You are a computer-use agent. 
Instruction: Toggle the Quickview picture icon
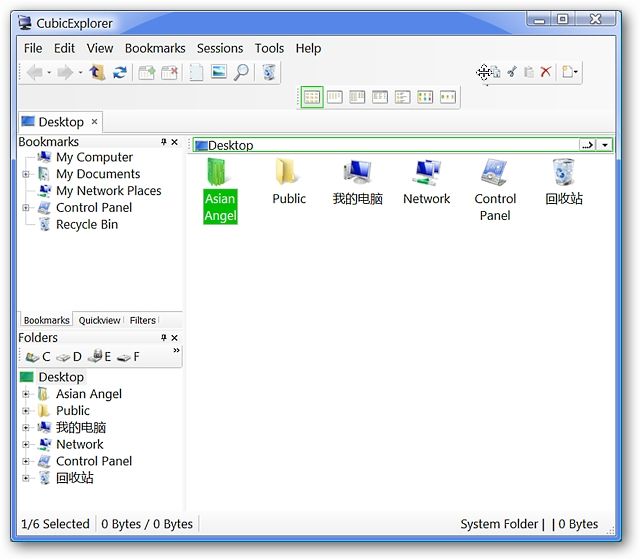(x=219, y=72)
